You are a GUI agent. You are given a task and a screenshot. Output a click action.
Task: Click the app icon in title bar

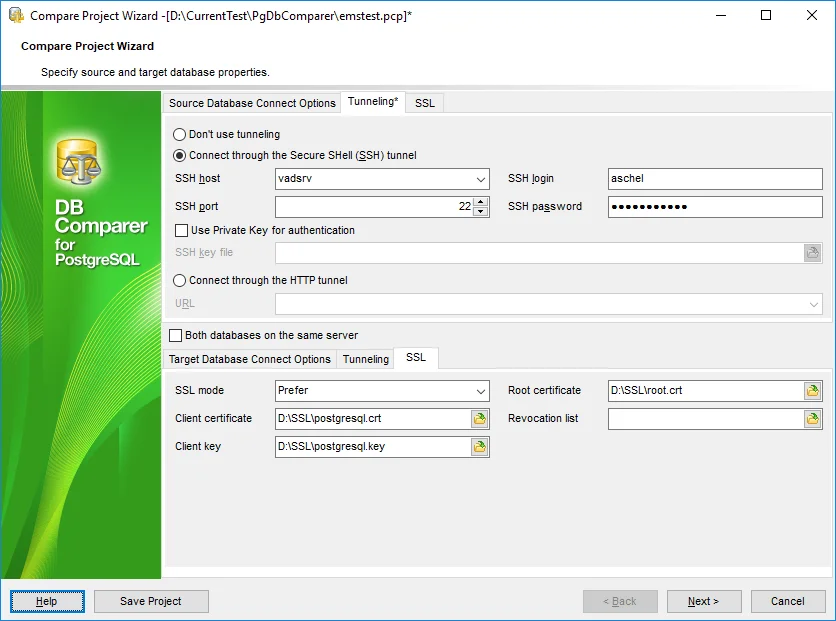tap(15, 15)
